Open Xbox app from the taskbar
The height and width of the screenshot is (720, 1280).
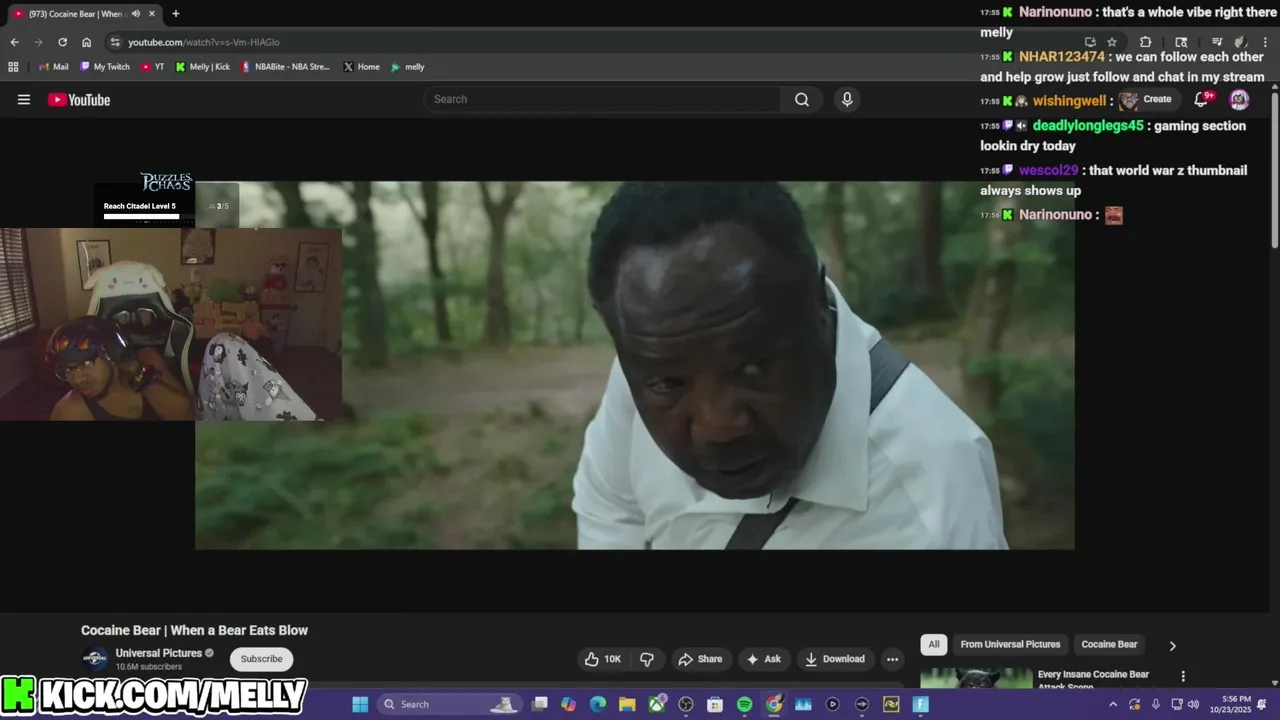tap(657, 704)
